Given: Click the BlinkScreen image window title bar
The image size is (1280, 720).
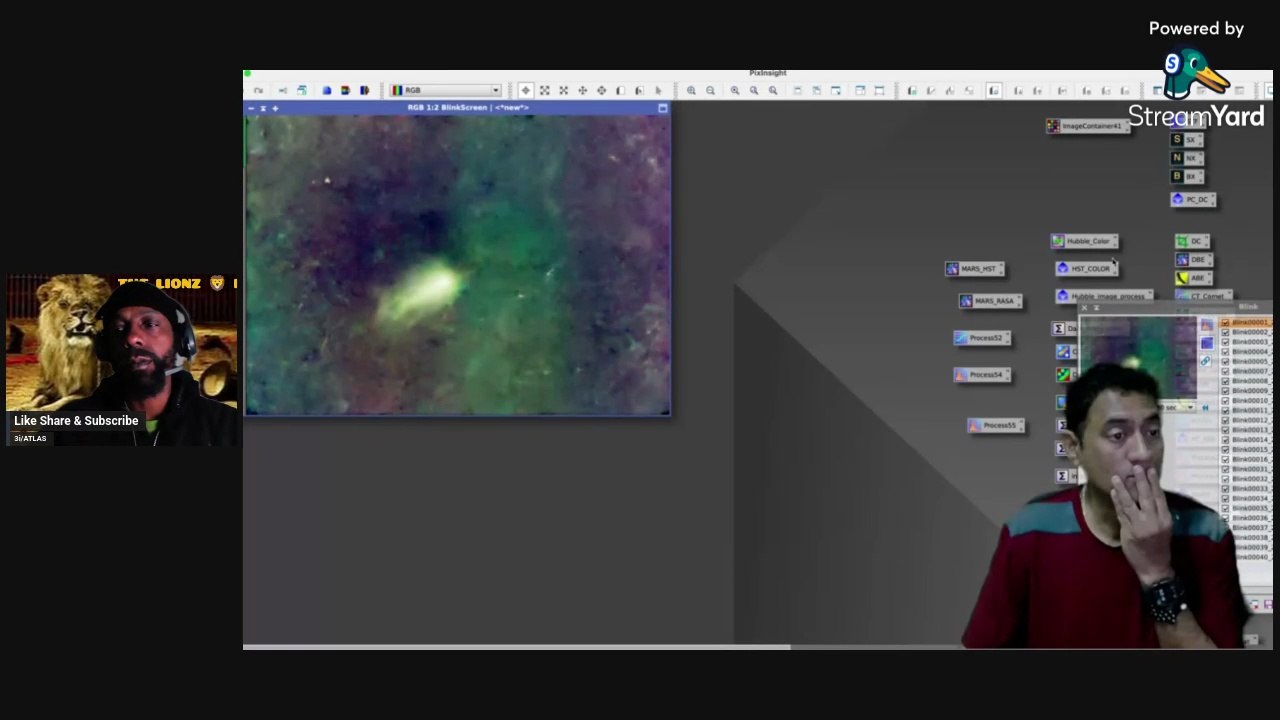Looking at the screenshot, I should [458, 108].
